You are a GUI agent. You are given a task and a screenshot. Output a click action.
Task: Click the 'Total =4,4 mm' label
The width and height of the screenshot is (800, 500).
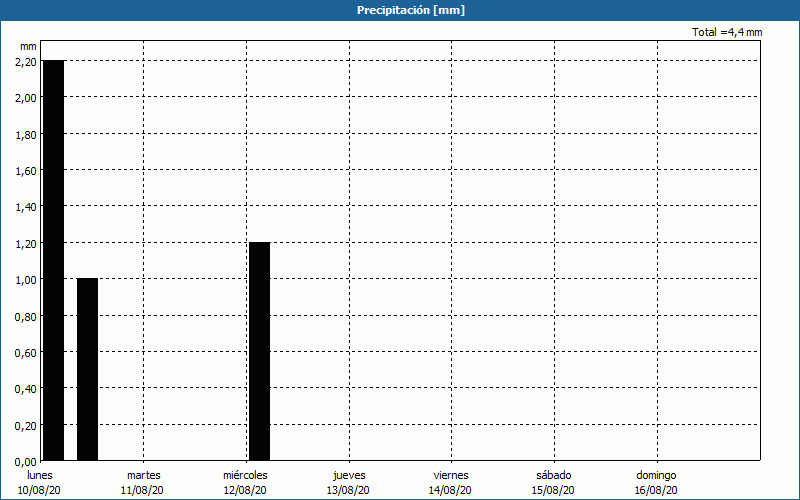[x=727, y=32]
